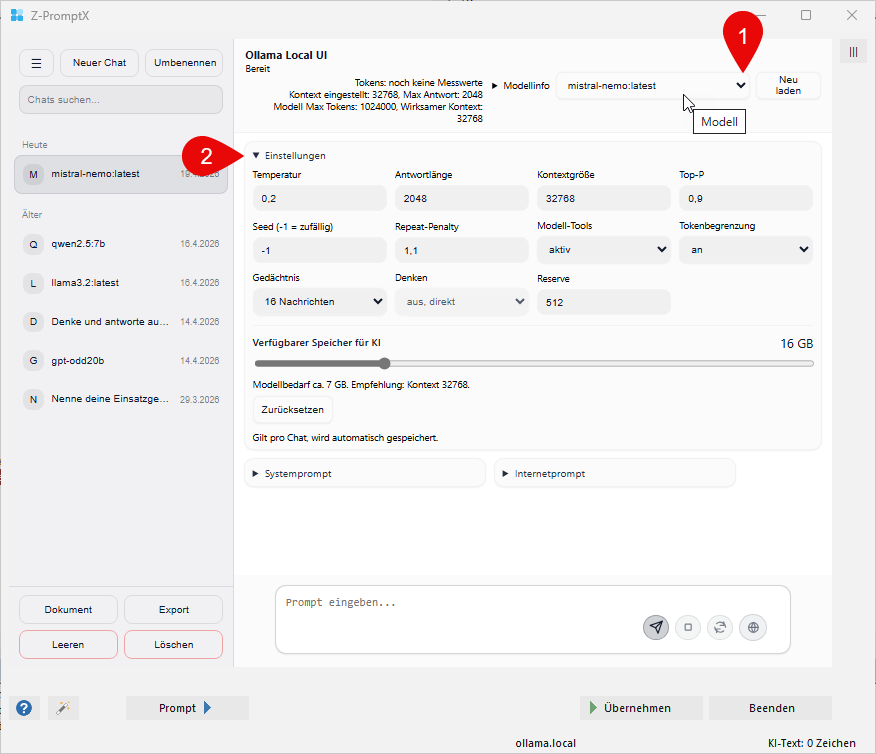Viewport: 876px width, 754px height.
Task: Open the Modell-Tools dropdown set to aktiv
Action: tap(603, 249)
